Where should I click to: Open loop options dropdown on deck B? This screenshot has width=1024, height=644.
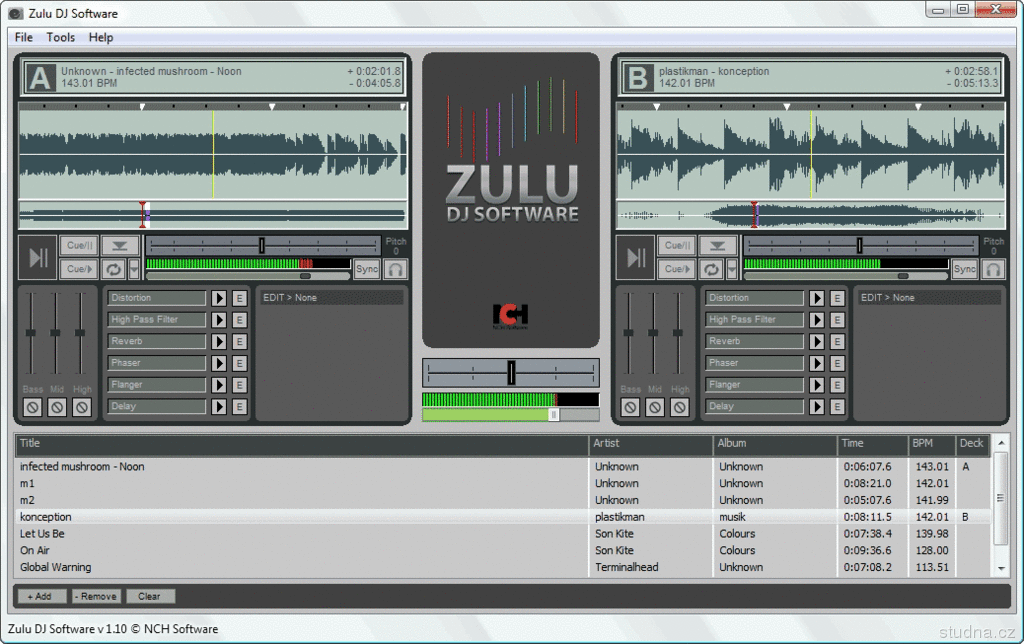[732, 269]
